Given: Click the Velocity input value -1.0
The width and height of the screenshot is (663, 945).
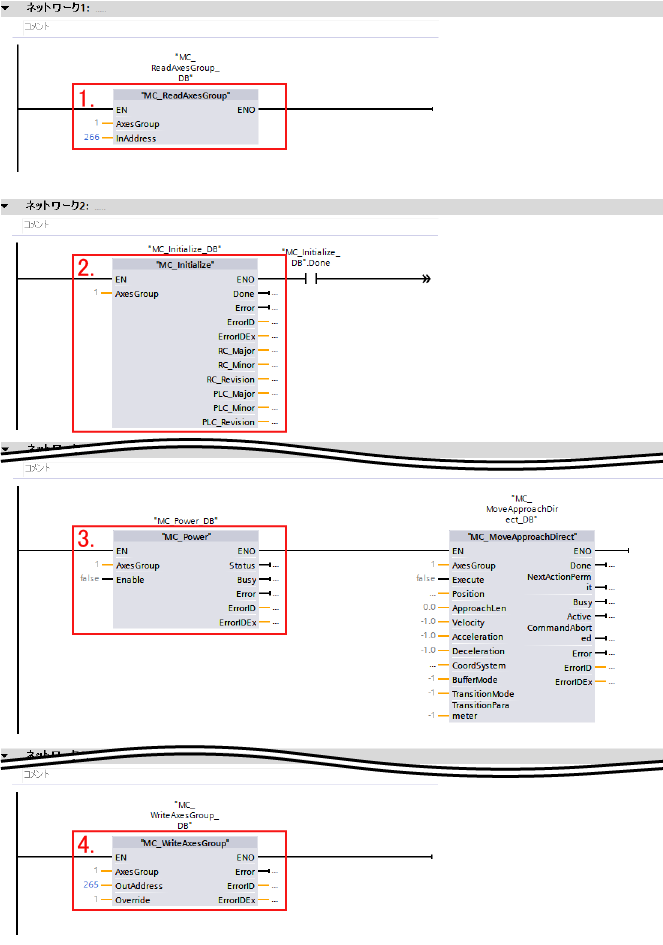Looking at the screenshot, I should [x=427, y=622].
